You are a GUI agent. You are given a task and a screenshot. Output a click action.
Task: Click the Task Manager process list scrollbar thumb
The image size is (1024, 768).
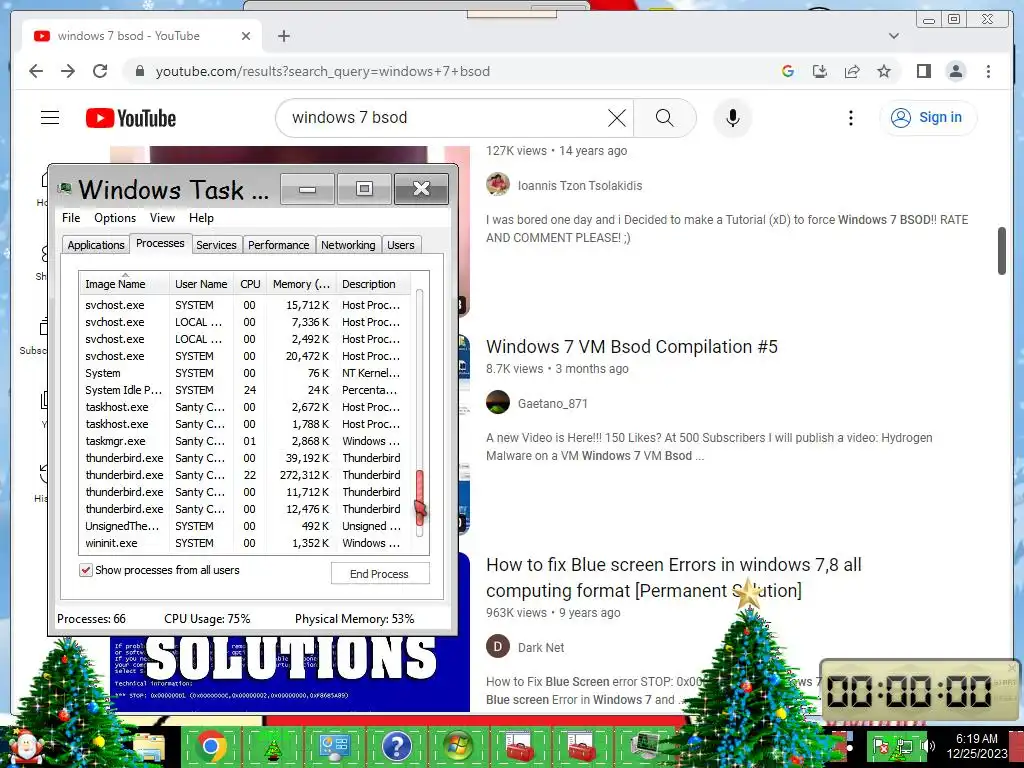point(419,496)
